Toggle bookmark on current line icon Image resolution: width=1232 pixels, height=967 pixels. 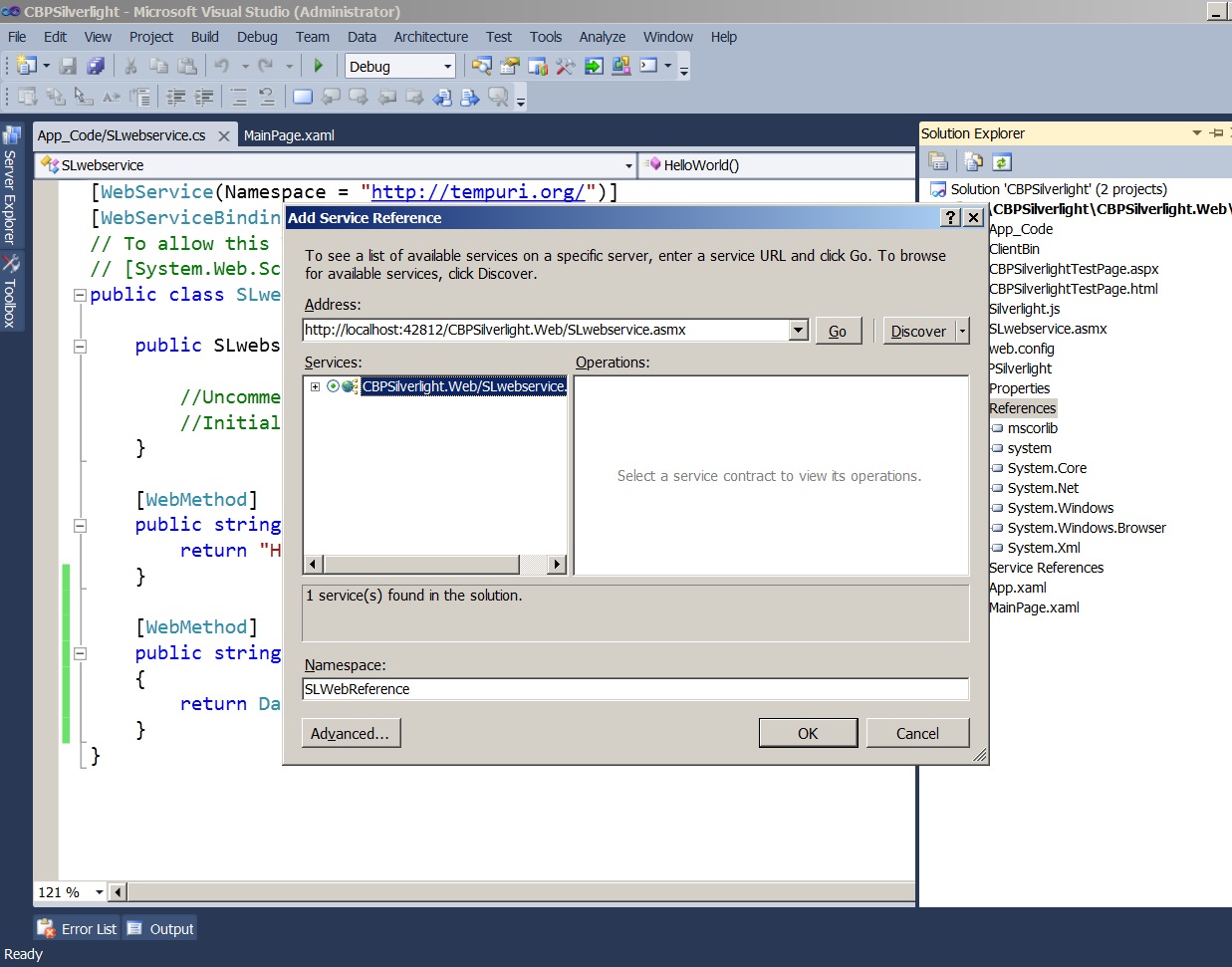click(x=303, y=97)
